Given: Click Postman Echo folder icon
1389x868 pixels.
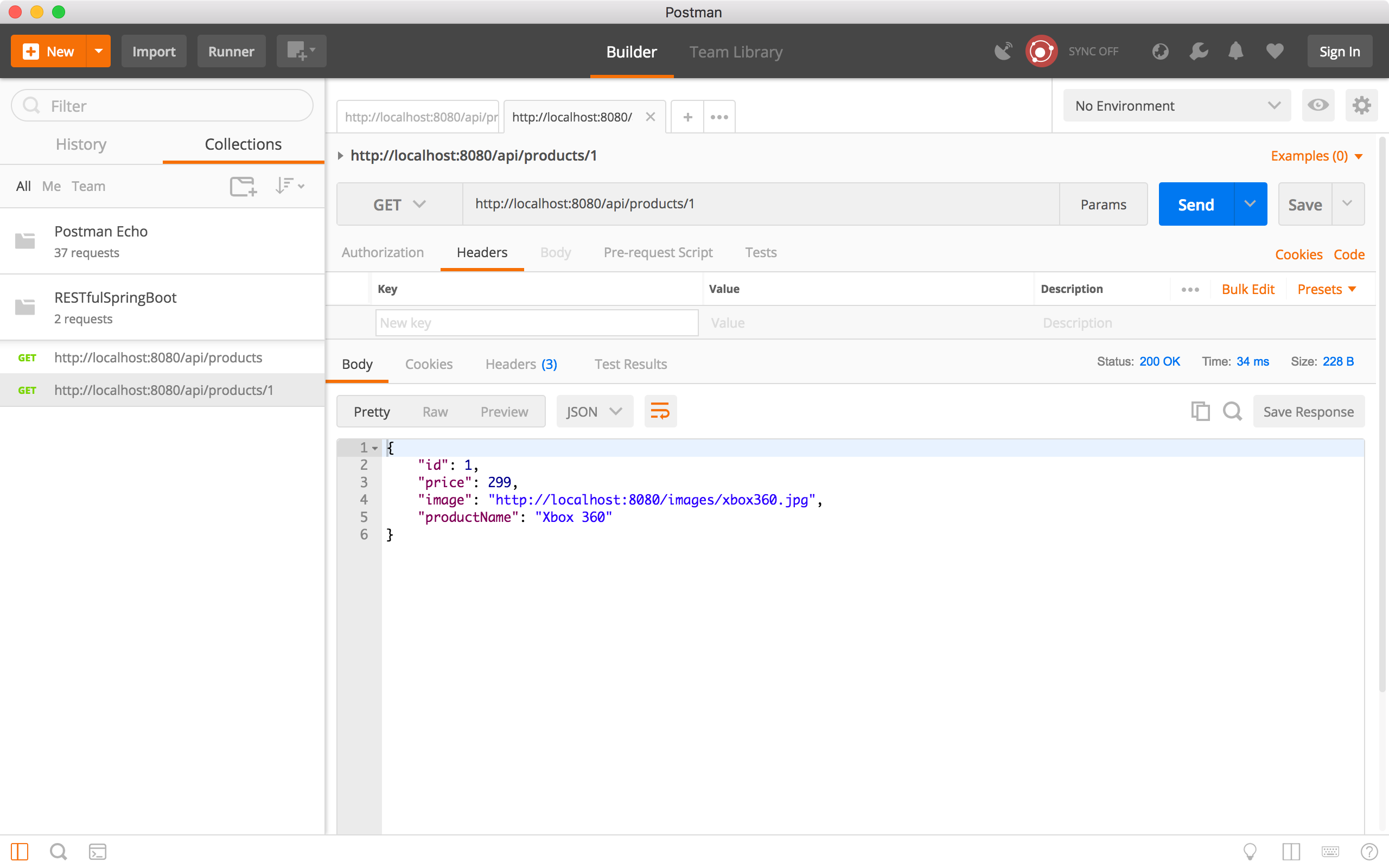Looking at the screenshot, I should click(24, 241).
